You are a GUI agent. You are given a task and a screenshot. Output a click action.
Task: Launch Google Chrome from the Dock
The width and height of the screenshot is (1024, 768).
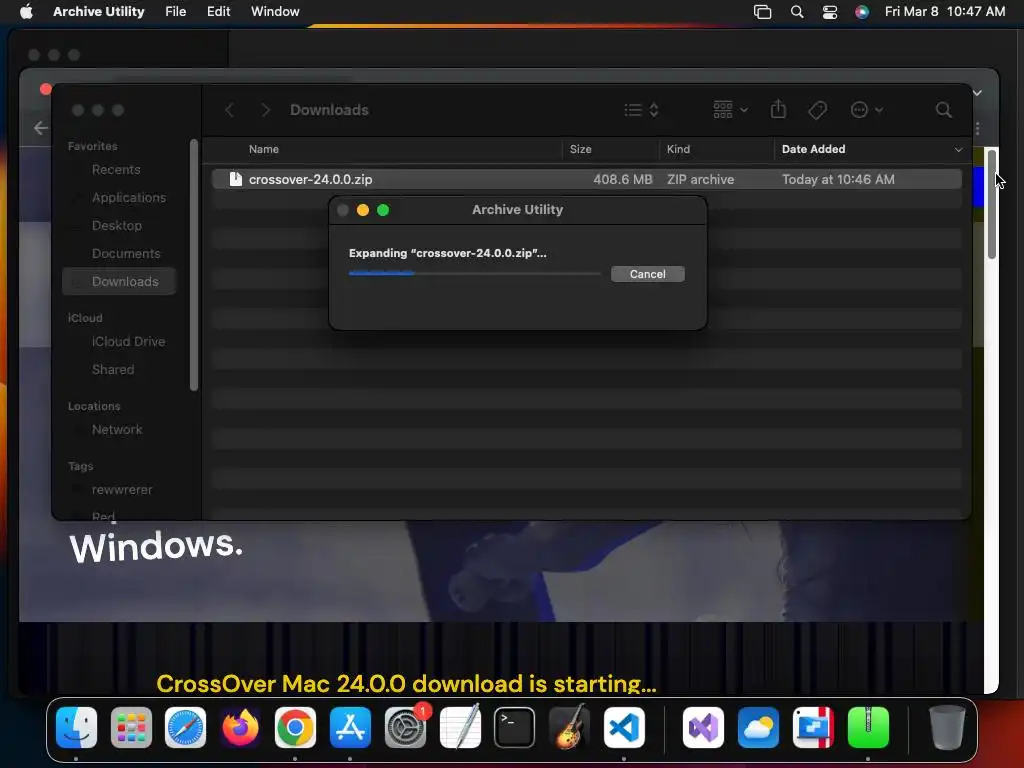295,728
